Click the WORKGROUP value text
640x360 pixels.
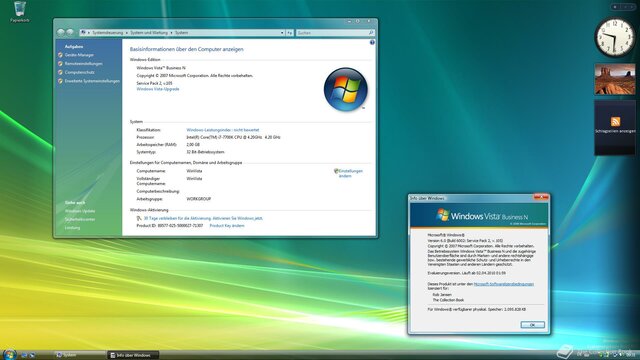click(198, 199)
